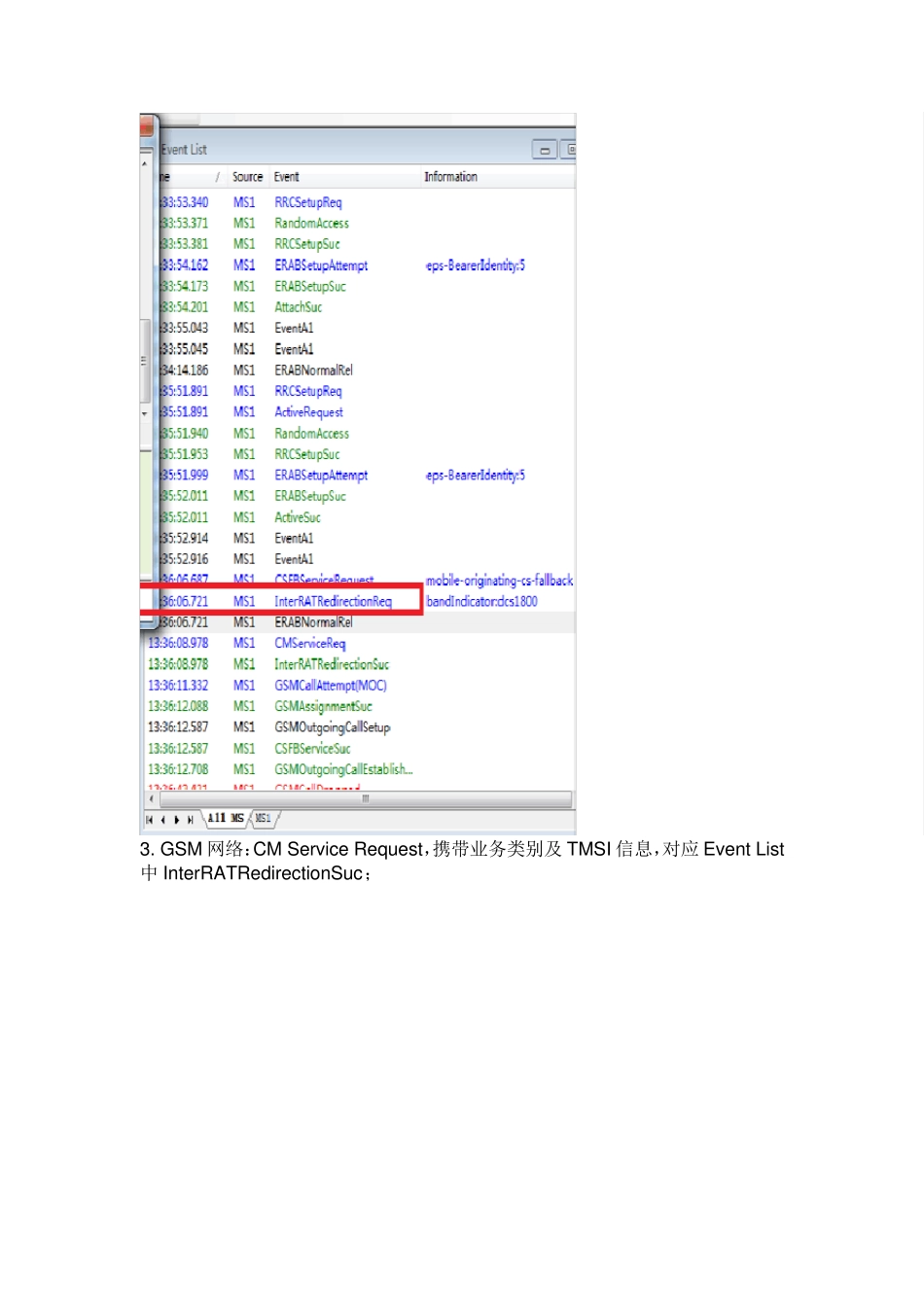Go to next sheet tab arrow
This screenshot has width=924, height=1307.
point(176,820)
